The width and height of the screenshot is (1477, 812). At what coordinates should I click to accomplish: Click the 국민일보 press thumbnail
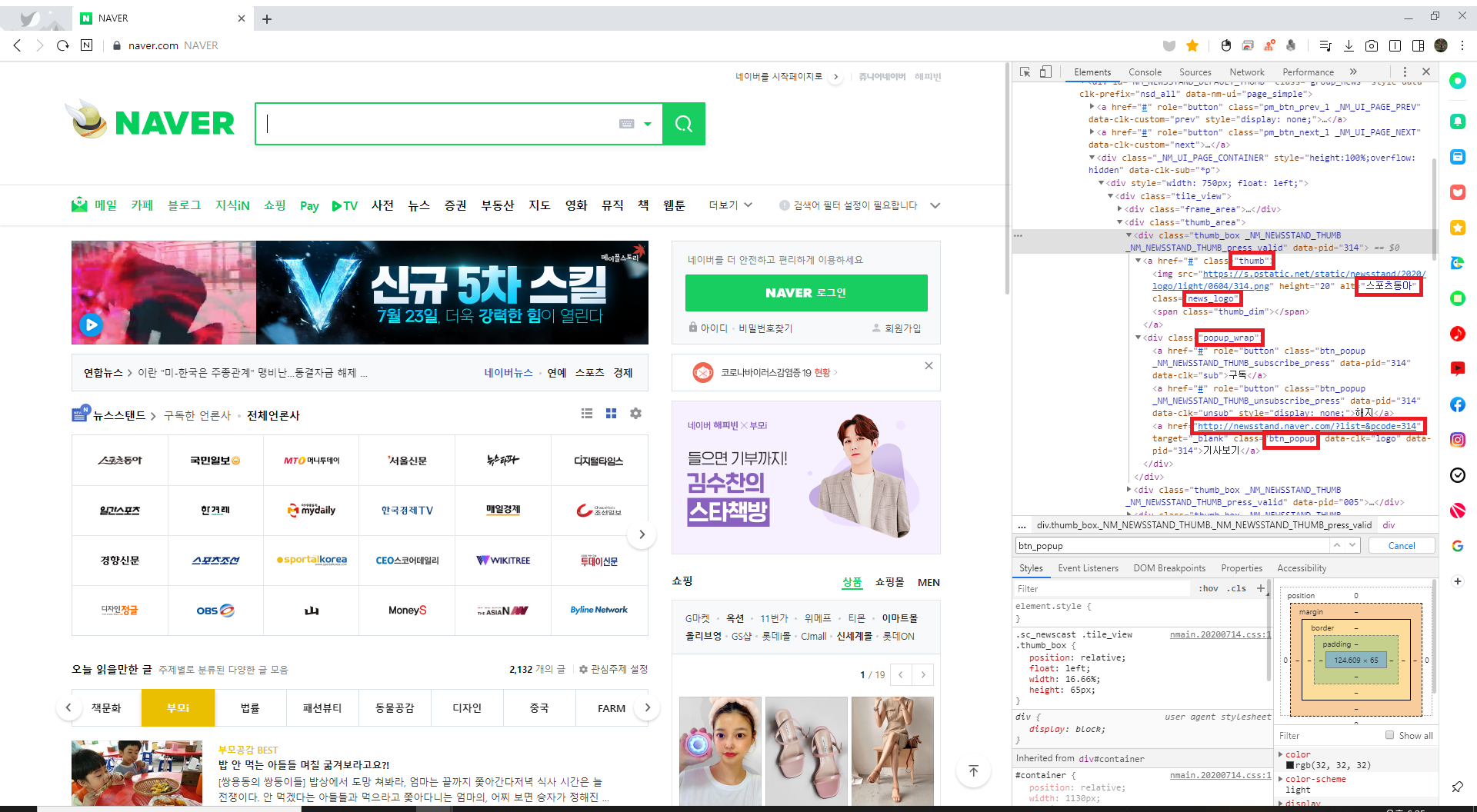pyautogui.click(x=215, y=461)
